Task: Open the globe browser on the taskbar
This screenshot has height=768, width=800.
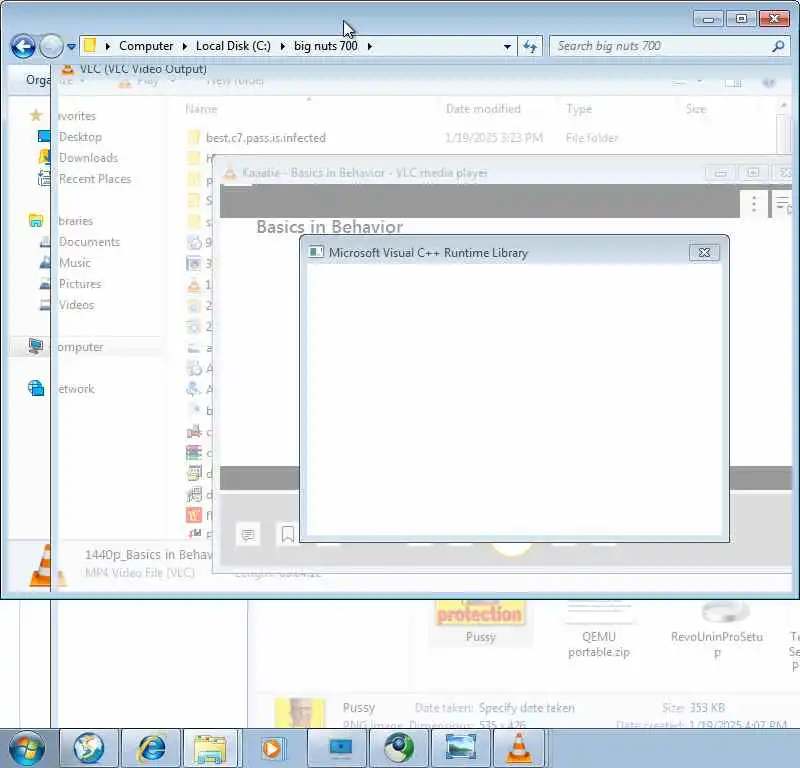Action: (89, 749)
